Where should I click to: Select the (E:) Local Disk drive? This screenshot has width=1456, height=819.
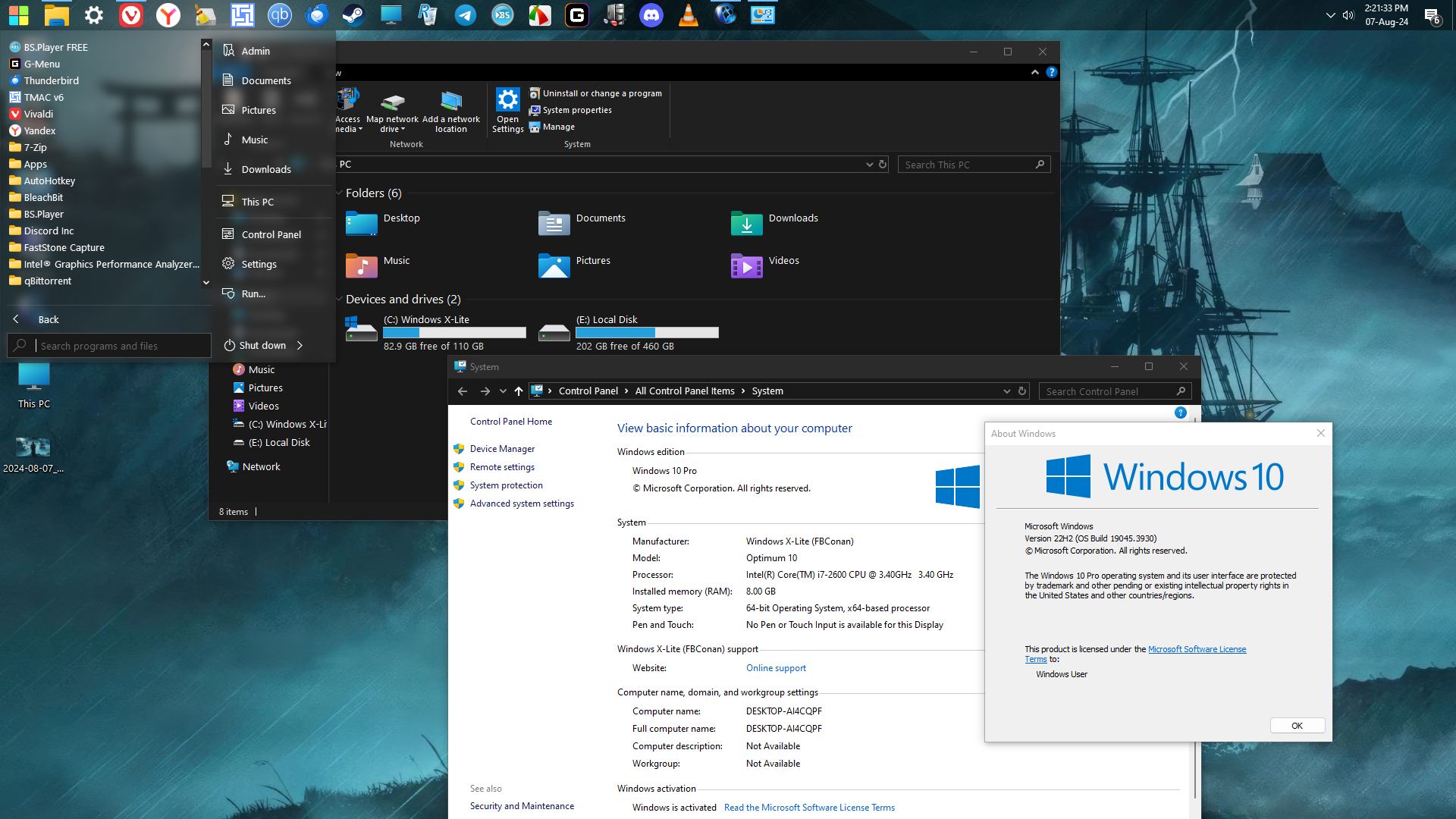(x=629, y=333)
